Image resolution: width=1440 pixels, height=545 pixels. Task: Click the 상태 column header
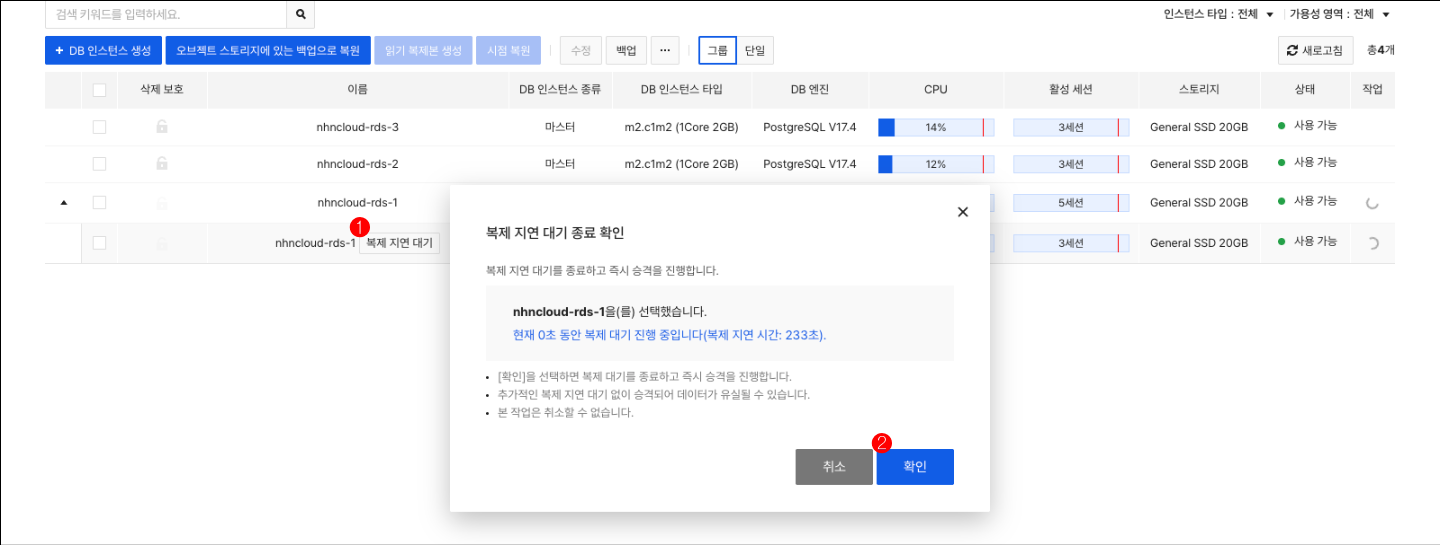click(x=1305, y=90)
